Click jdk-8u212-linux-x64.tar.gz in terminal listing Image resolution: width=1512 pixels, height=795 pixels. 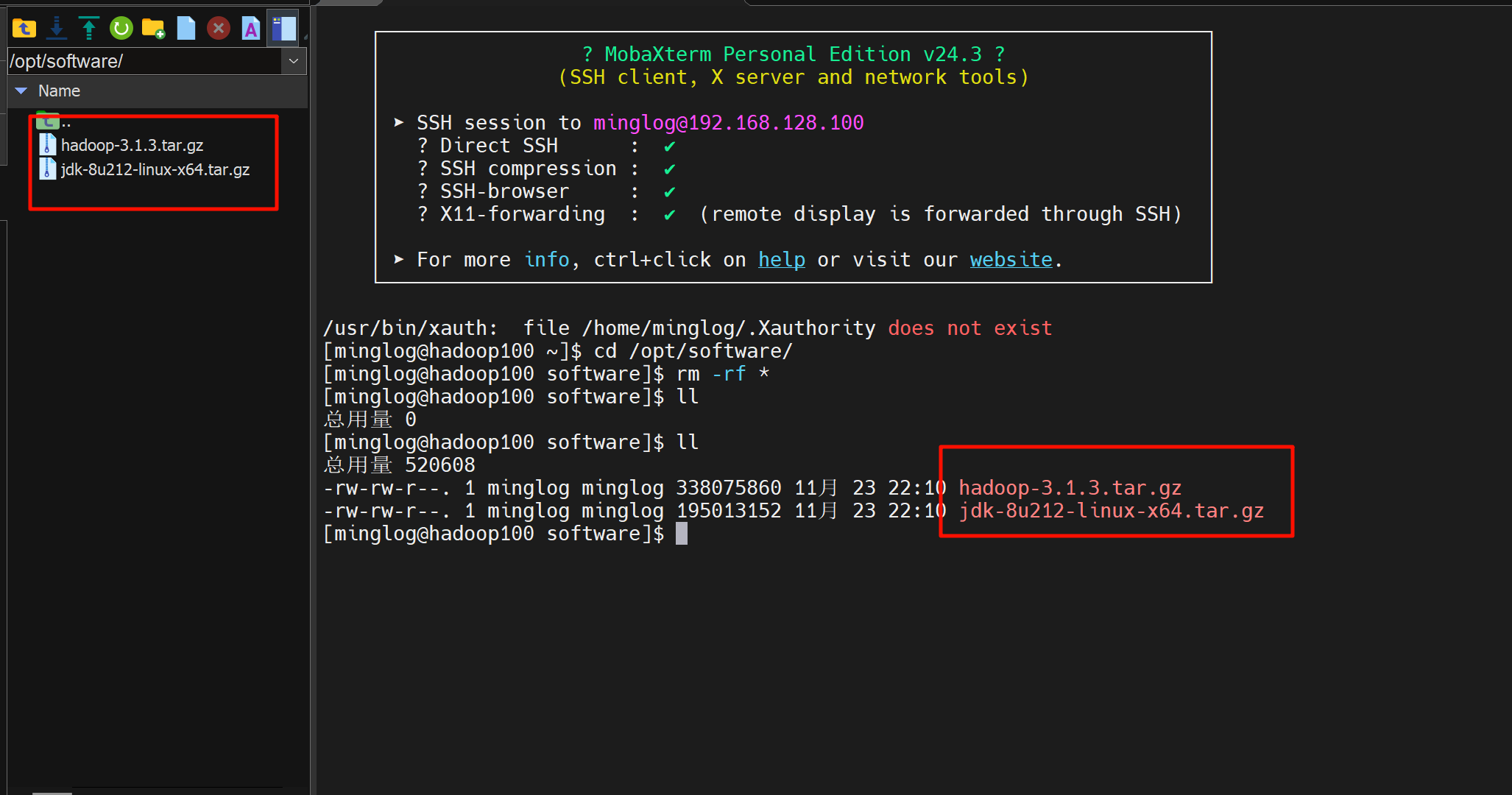(x=1112, y=511)
